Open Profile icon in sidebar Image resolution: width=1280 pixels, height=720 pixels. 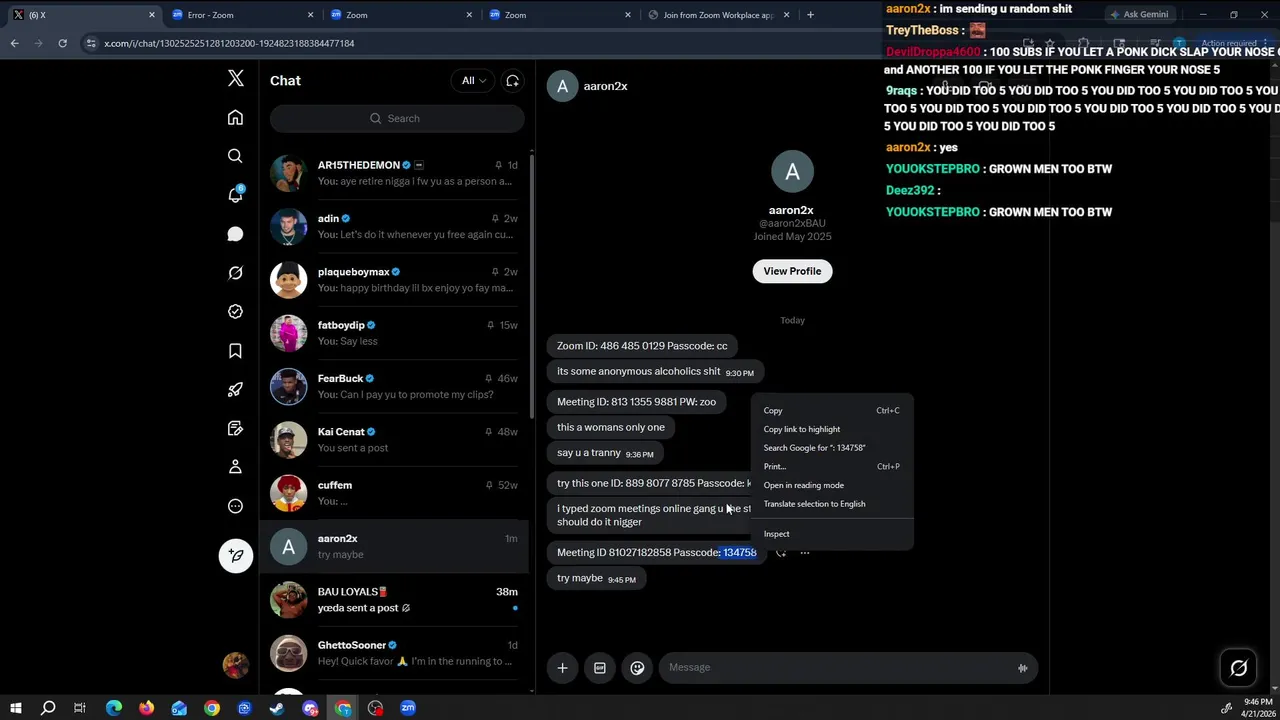tap(235, 467)
